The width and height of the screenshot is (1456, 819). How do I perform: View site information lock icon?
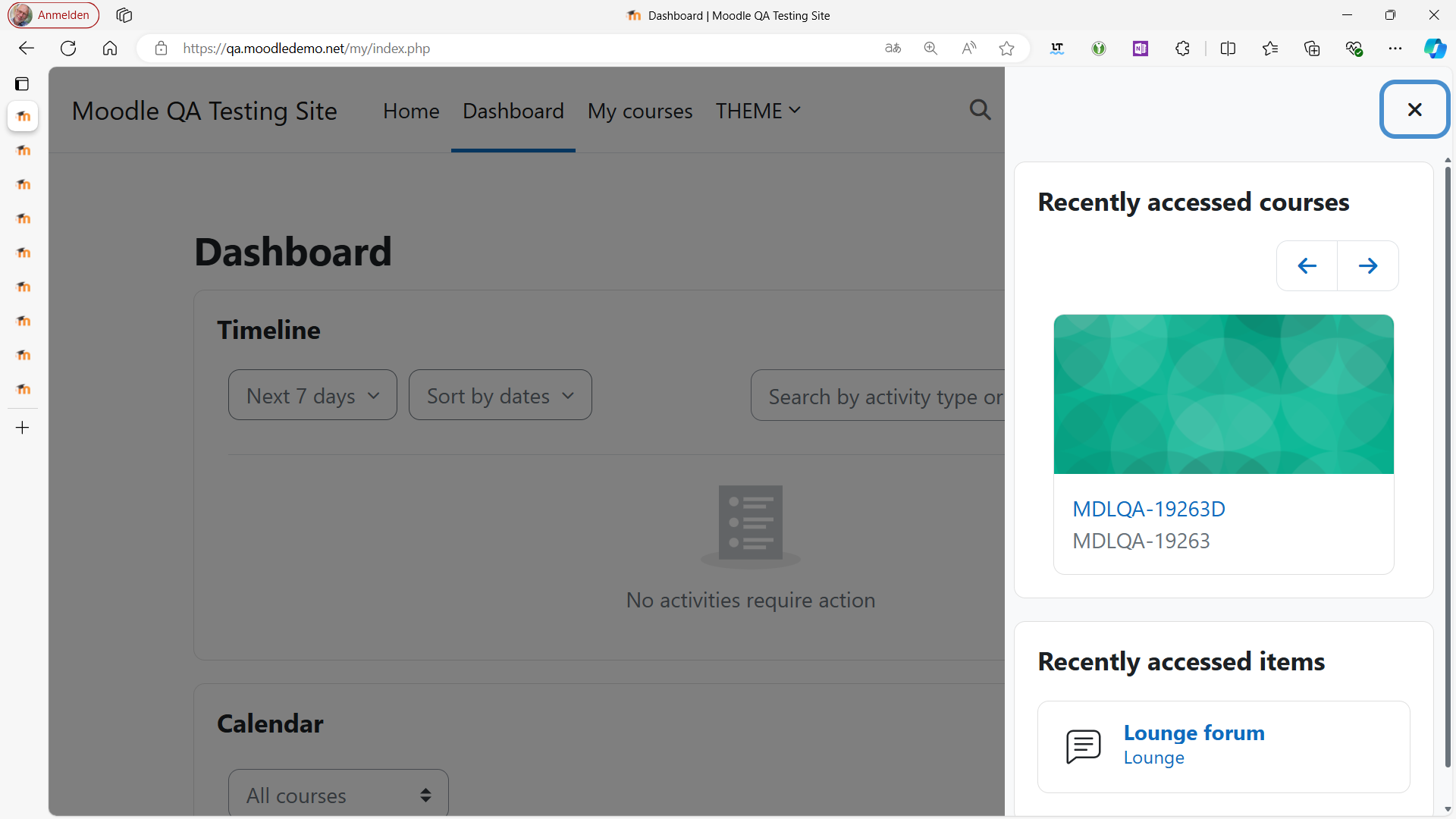(x=161, y=49)
